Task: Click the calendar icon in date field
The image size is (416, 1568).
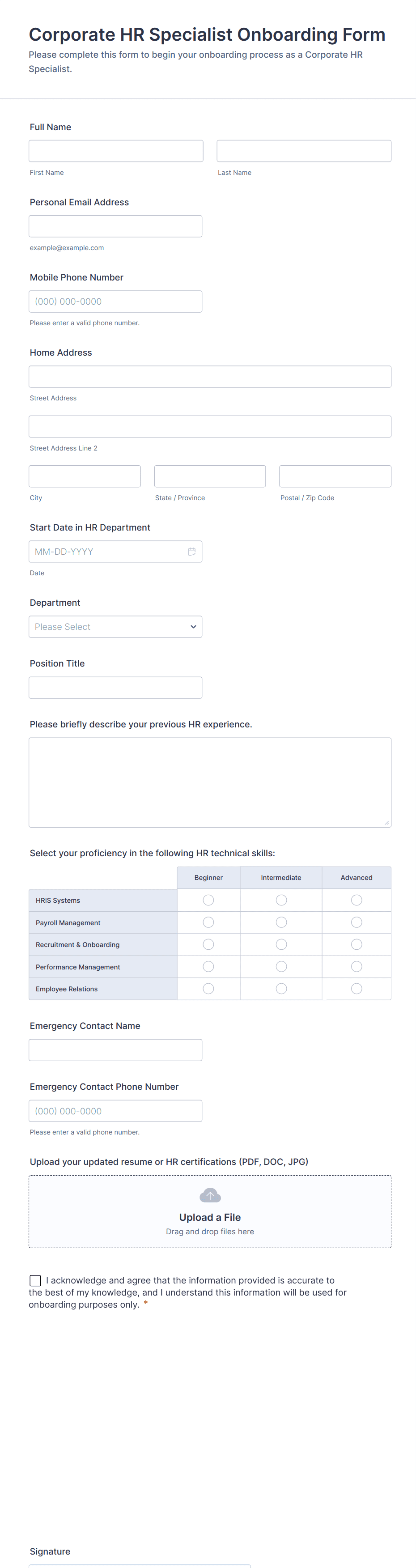Action: 191,552
